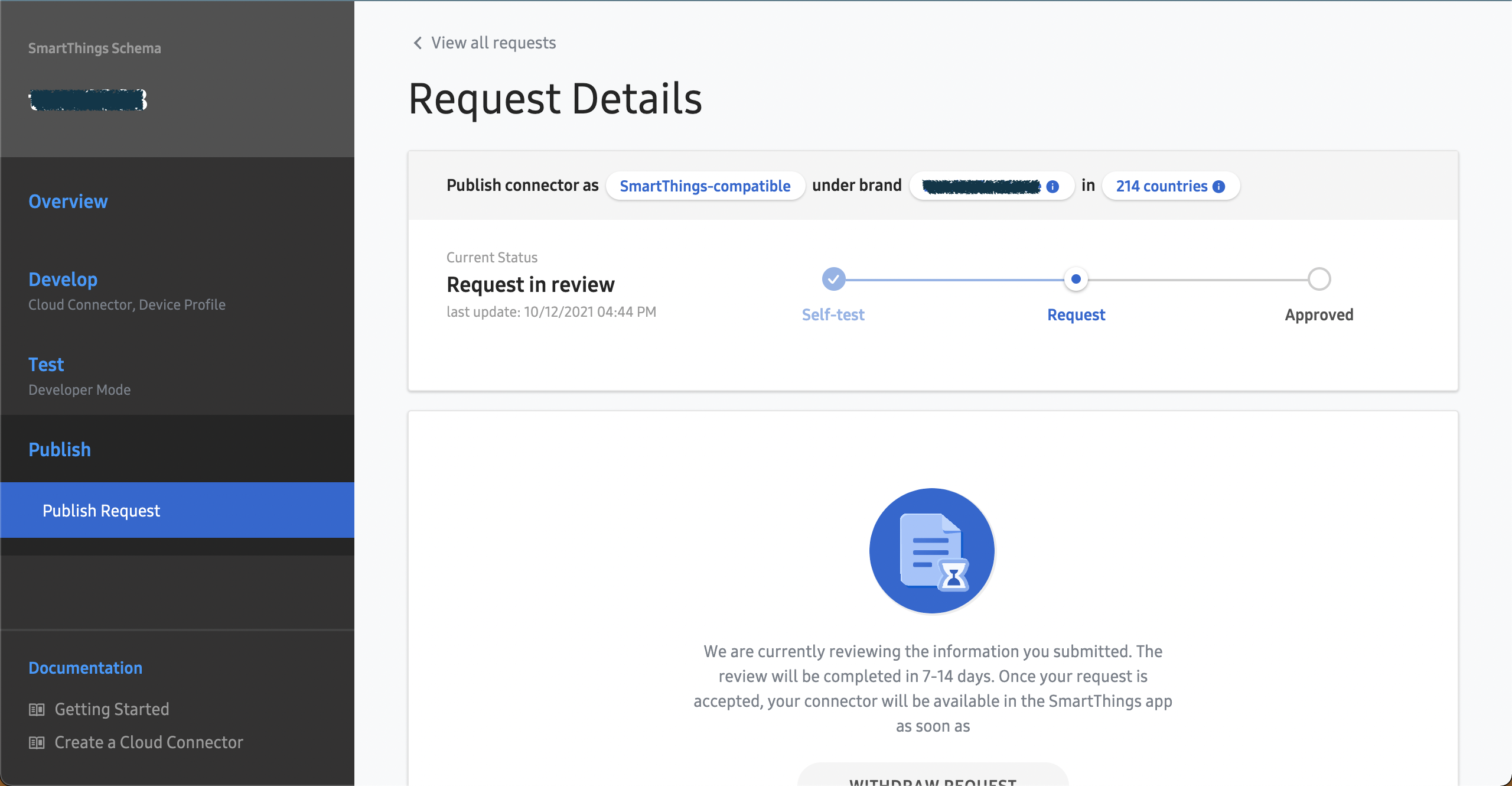Screen dimensions: 1512x786
Task: Select the Publish Request submenu item
Action: 177,510
